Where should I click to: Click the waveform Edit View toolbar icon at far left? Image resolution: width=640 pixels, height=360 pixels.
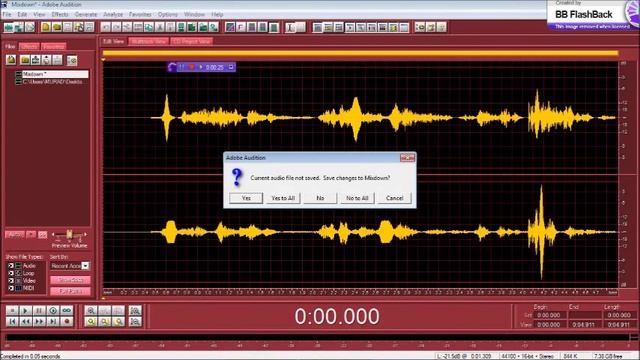9,27
